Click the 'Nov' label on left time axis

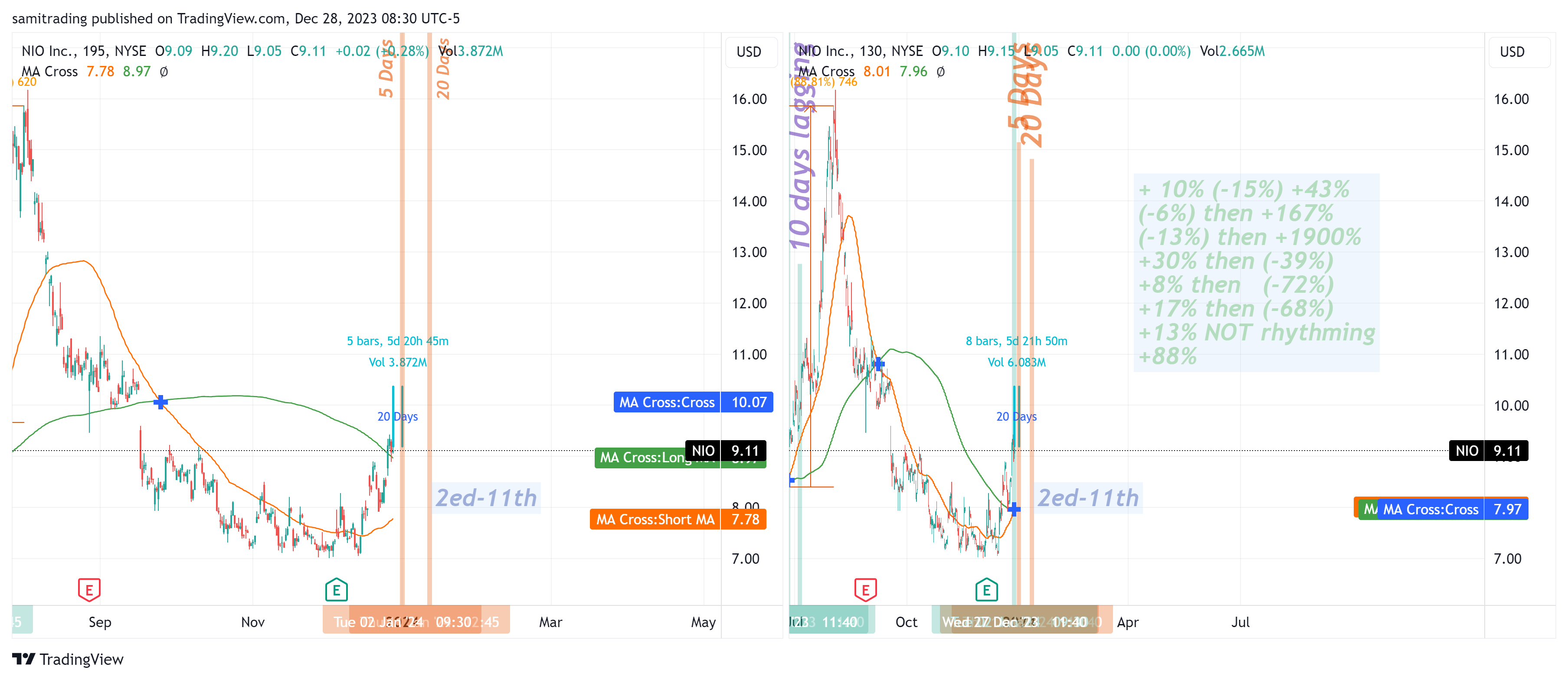pos(252,622)
